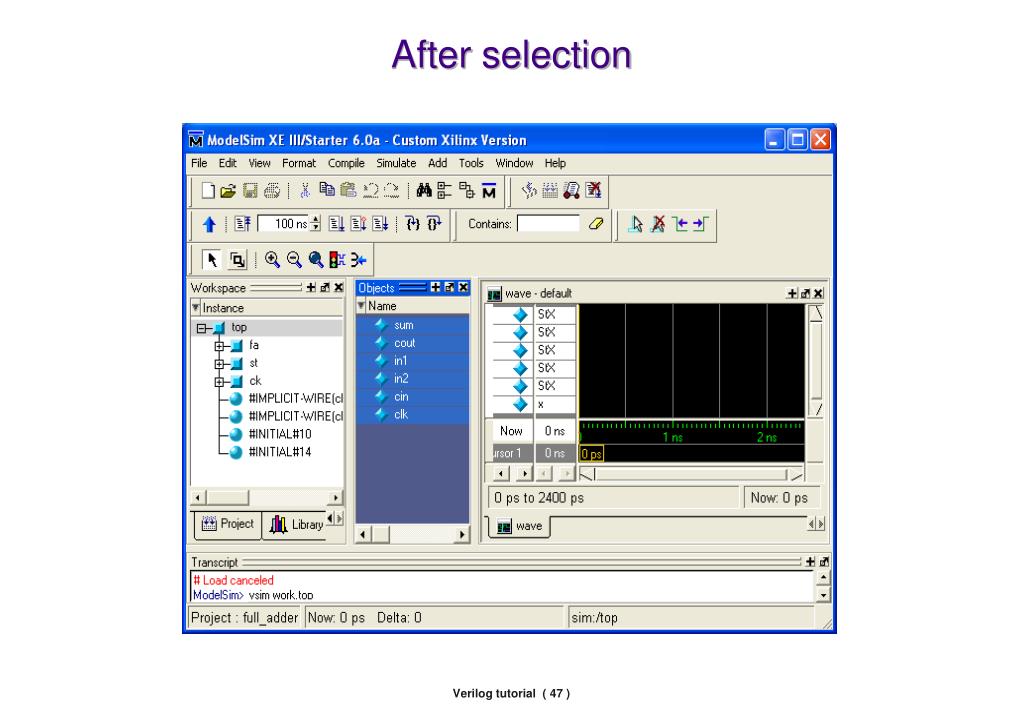This screenshot has height=708, width=1023.
Task: Switch to the Library tab
Action: click(x=296, y=524)
